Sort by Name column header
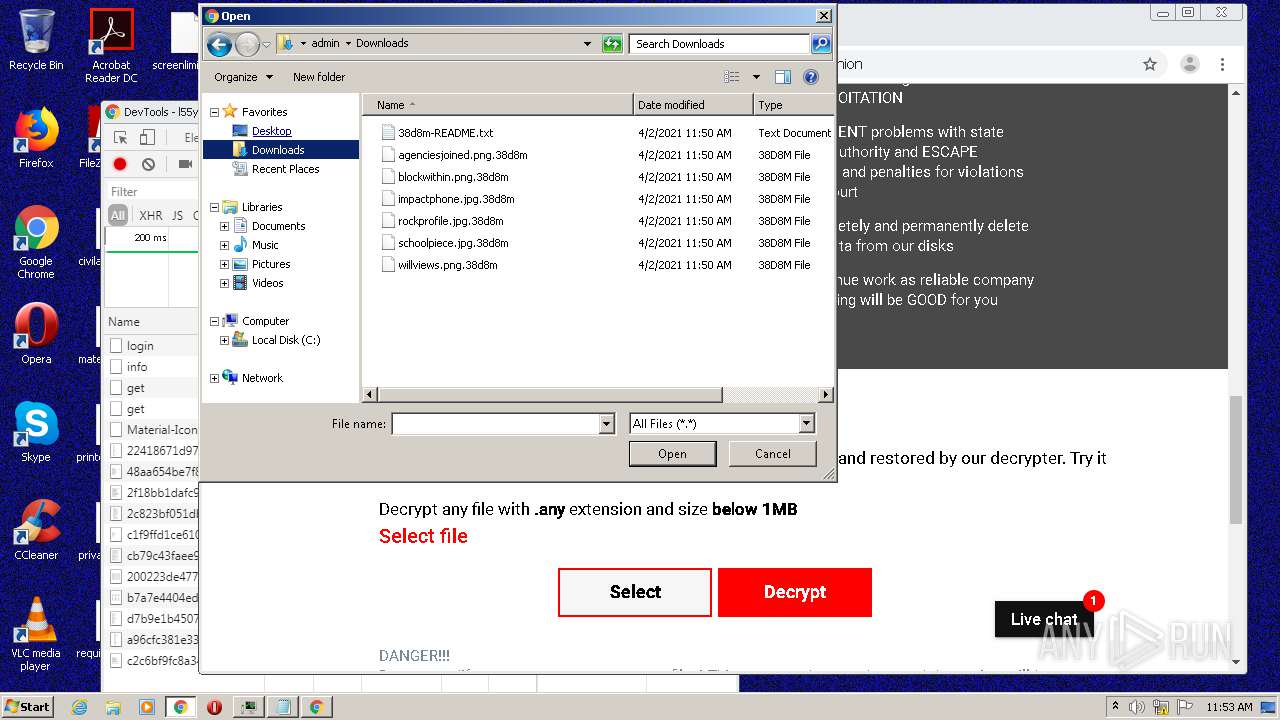This screenshot has width=1280, height=720. tap(497, 105)
